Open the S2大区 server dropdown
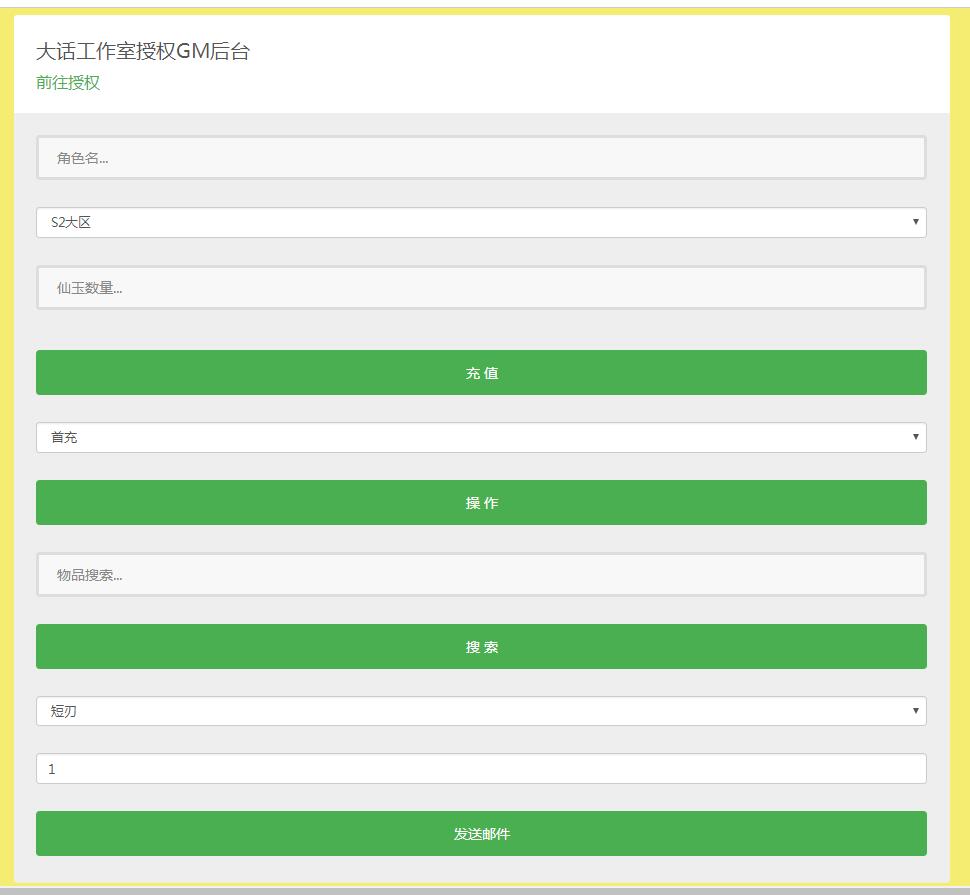The width and height of the screenshot is (970, 895). point(481,223)
